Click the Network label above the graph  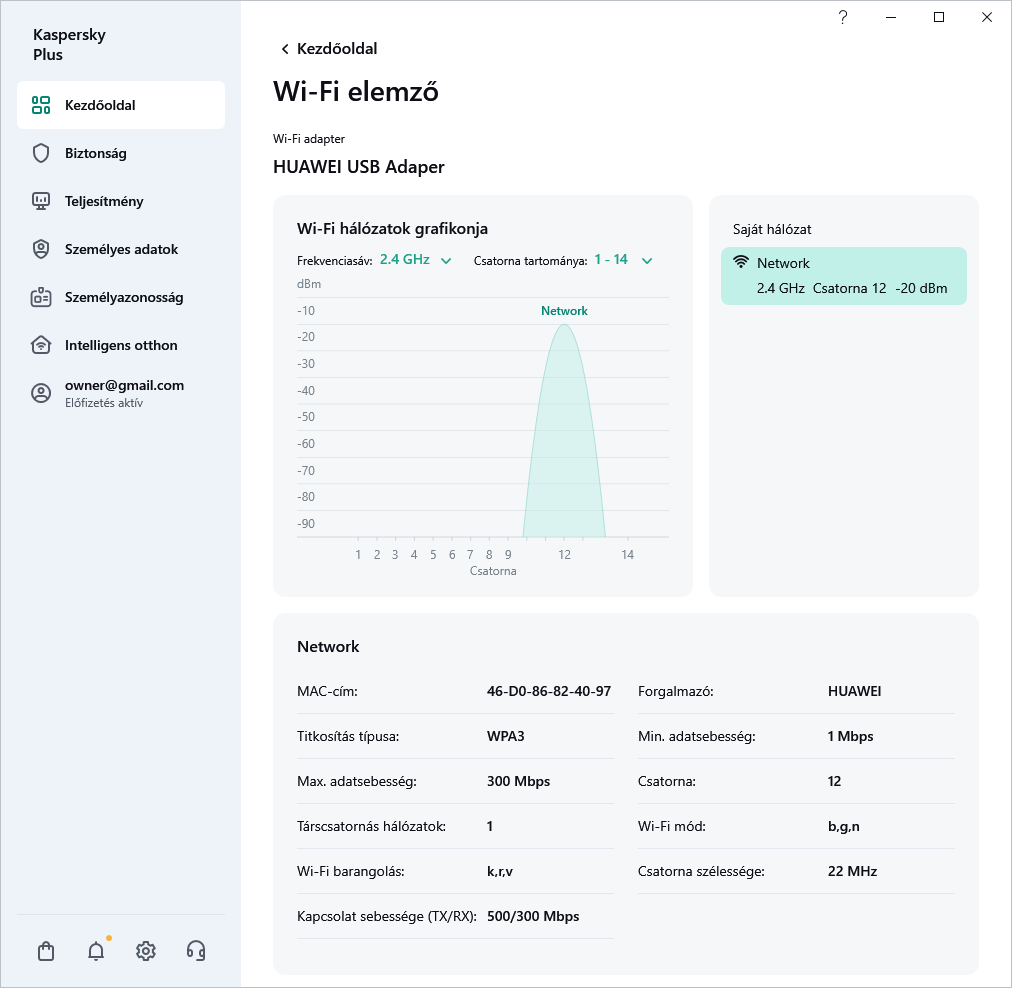click(564, 311)
